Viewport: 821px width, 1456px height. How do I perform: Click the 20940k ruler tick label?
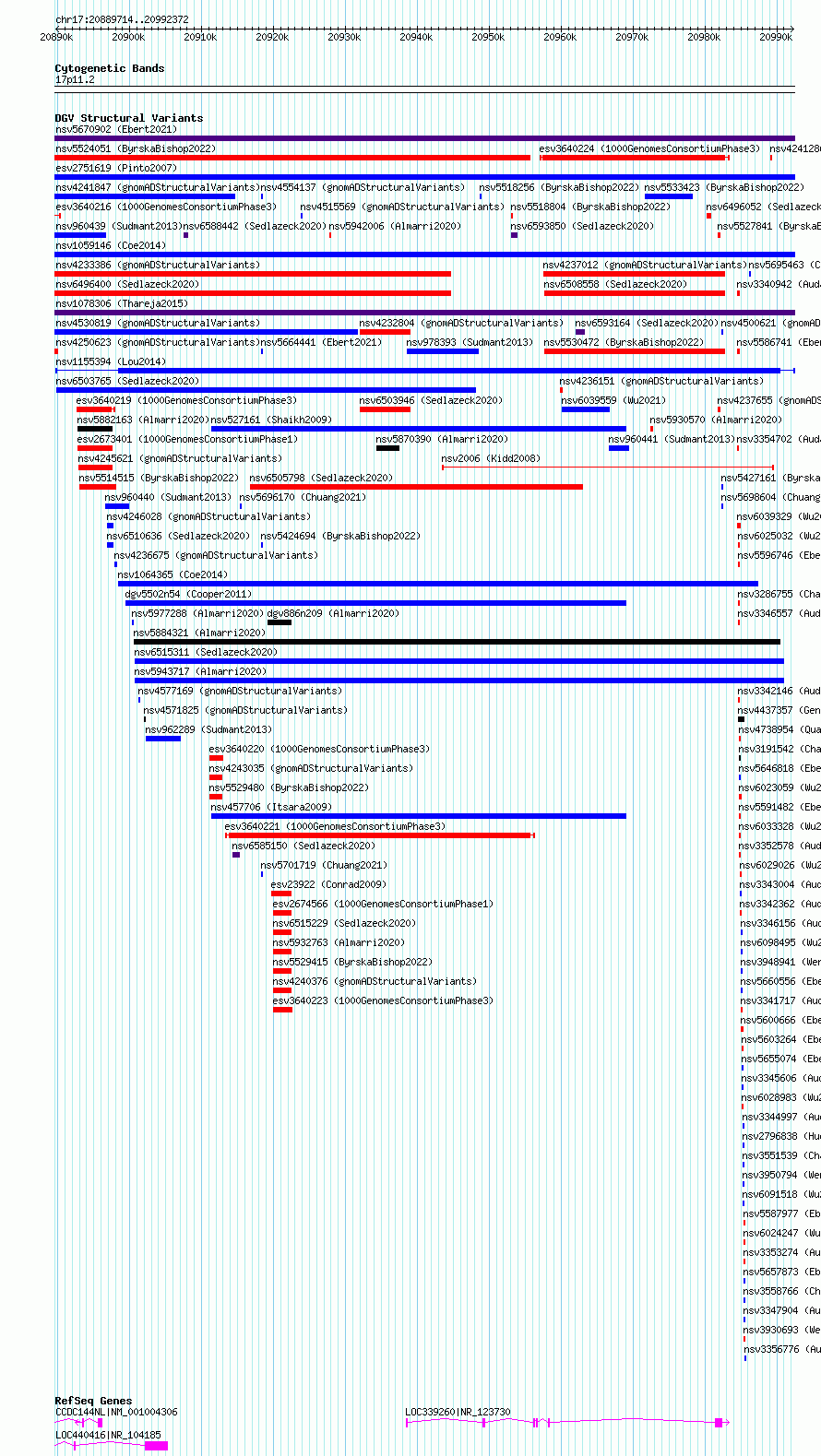coord(416,37)
